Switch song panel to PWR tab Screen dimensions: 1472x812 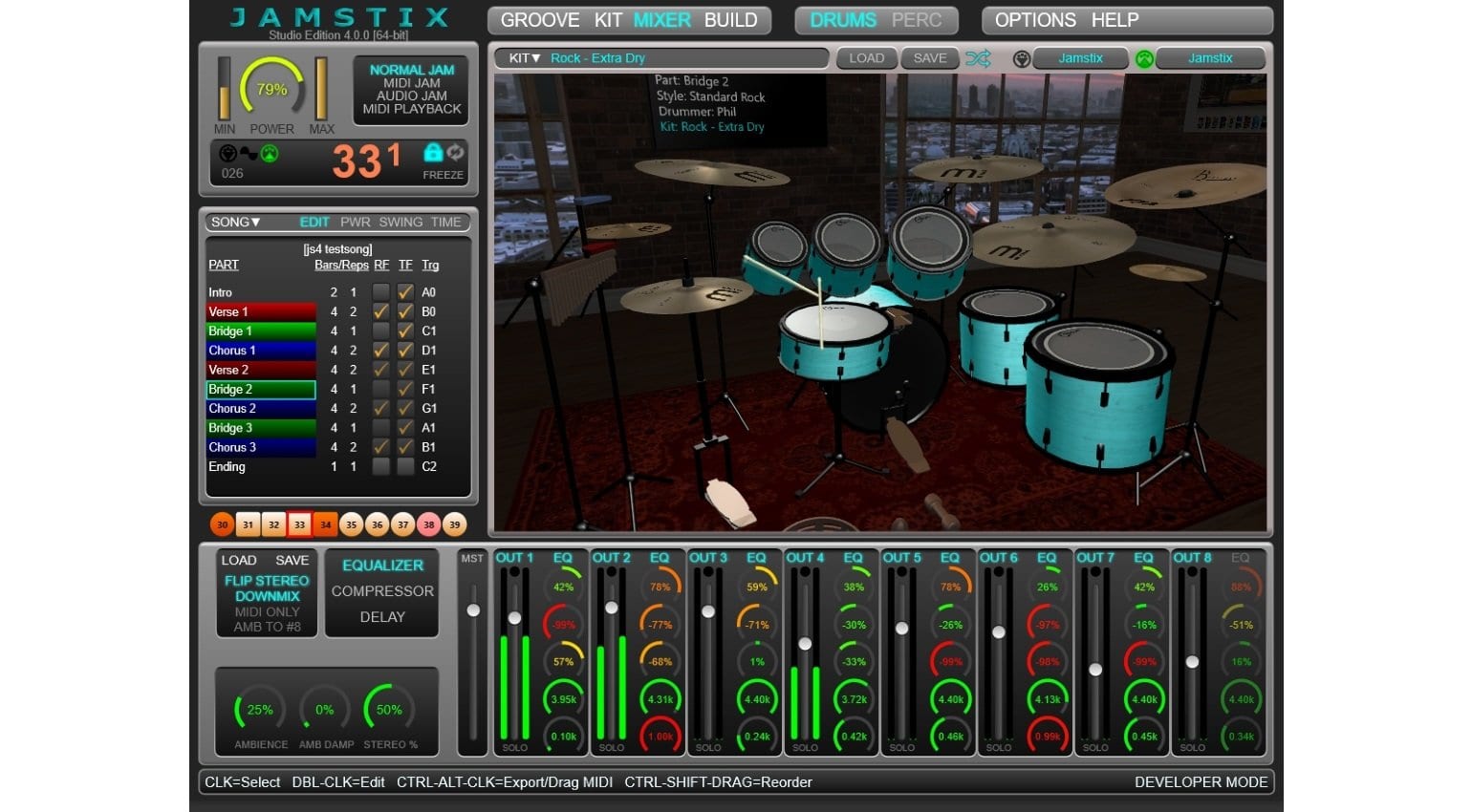coord(355,222)
